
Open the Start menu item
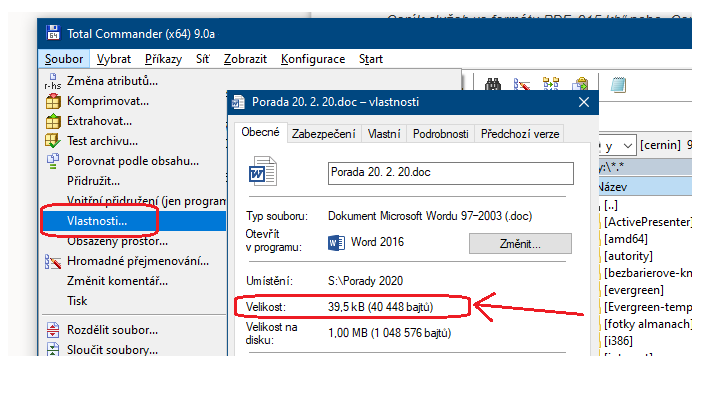tap(370, 59)
